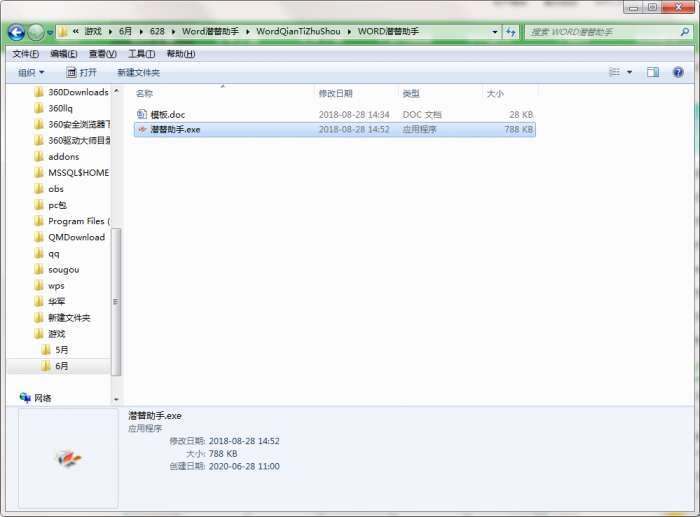This screenshot has width=700, height=517.
Task: Select the 5月 subfolder in tree
Action: point(54,350)
